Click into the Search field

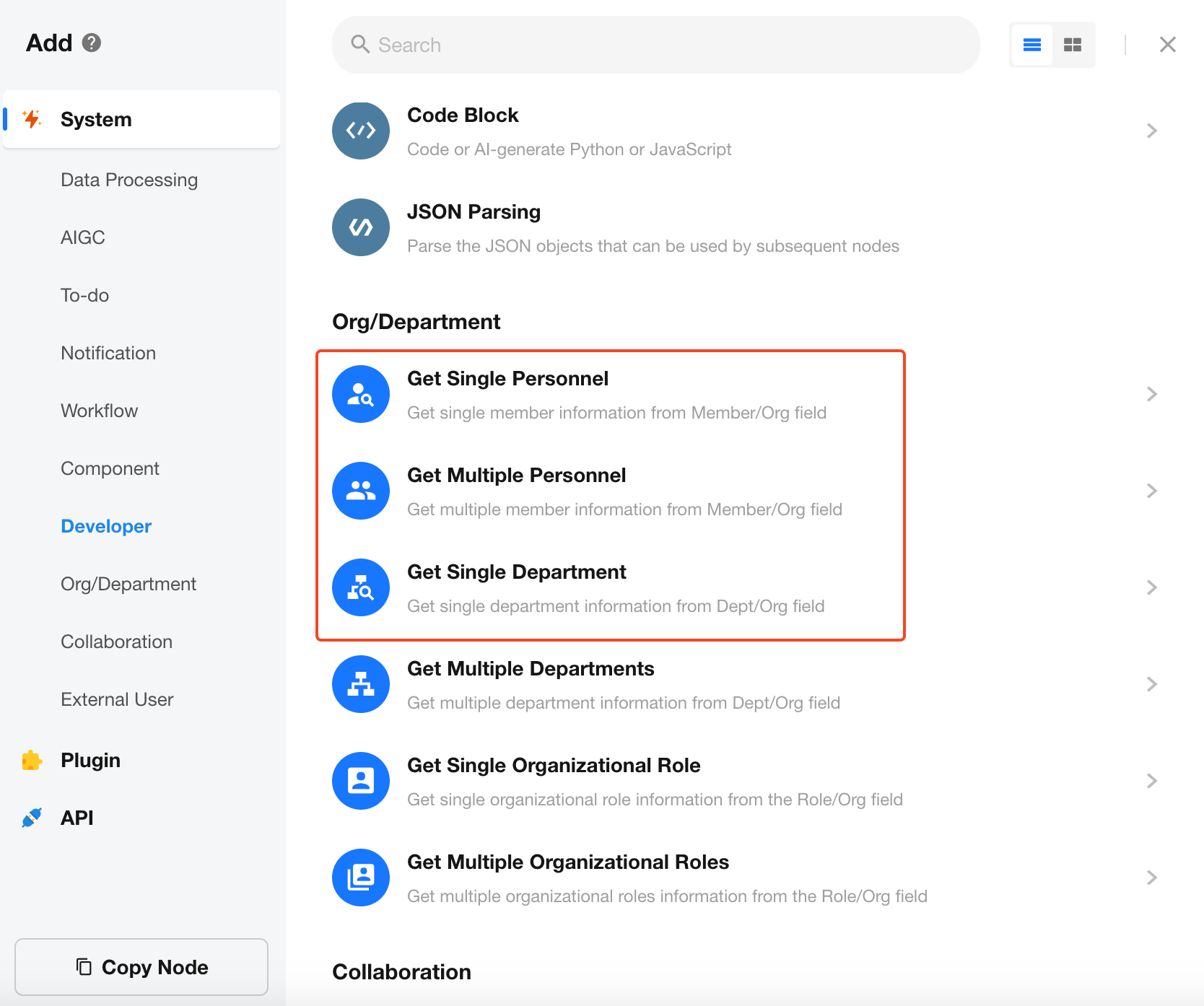(655, 45)
